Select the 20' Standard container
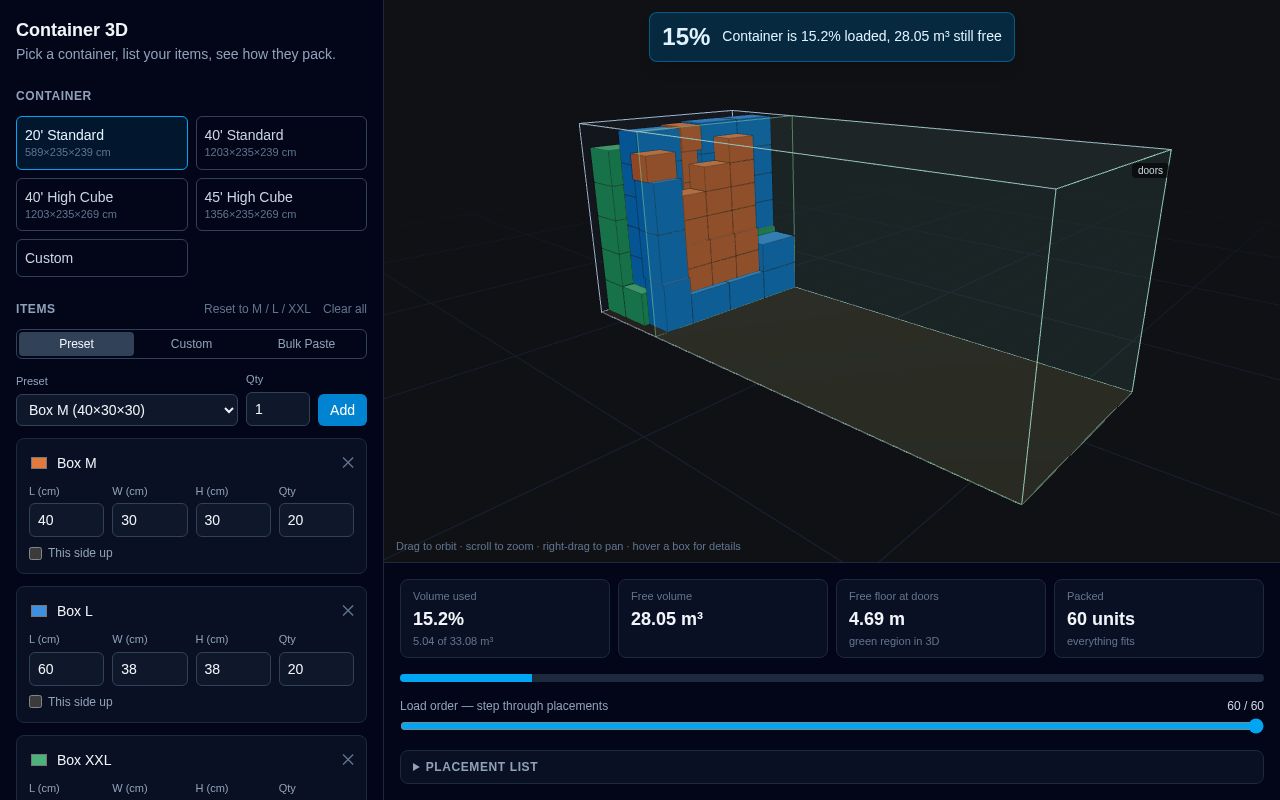Screen dimensions: 1280x800 102,143
